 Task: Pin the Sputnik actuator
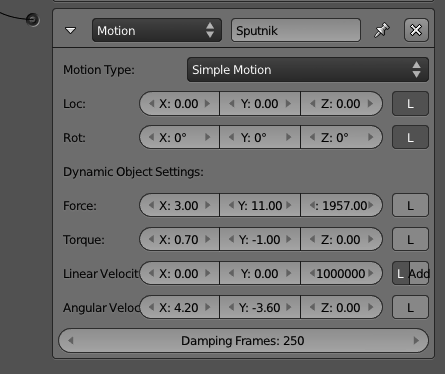point(382,30)
